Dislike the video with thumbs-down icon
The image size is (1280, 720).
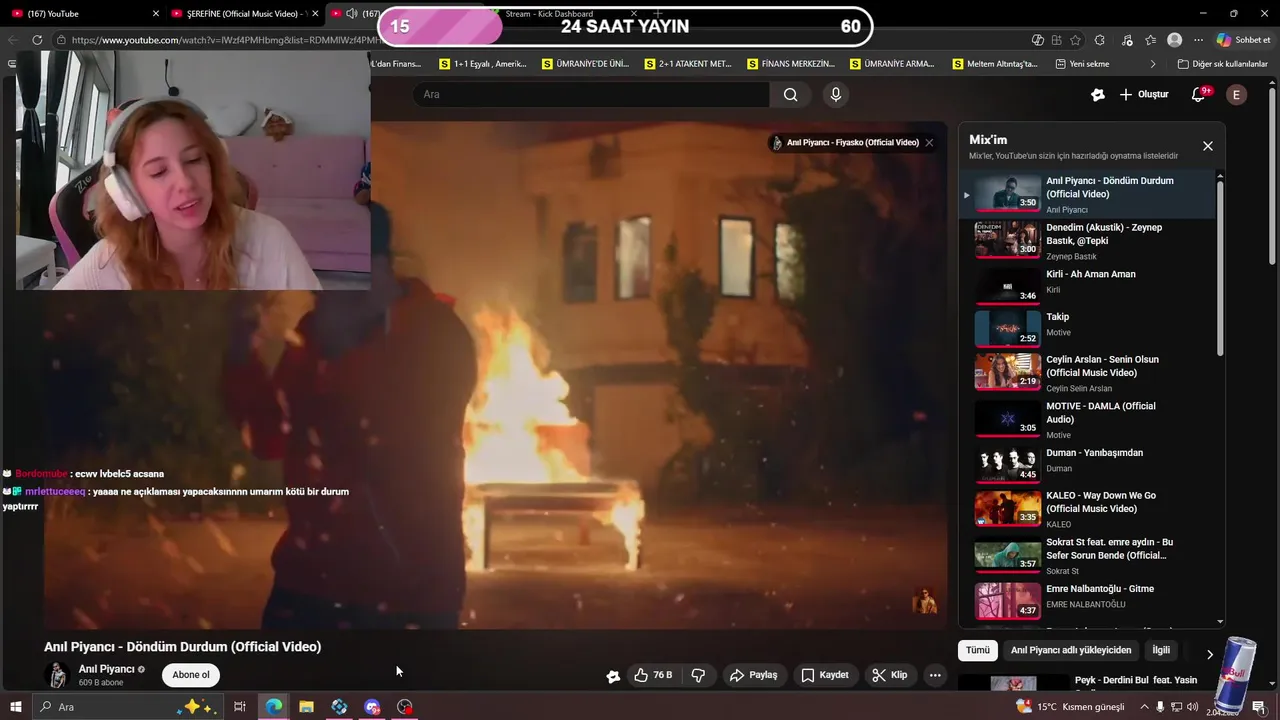(x=698, y=675)
